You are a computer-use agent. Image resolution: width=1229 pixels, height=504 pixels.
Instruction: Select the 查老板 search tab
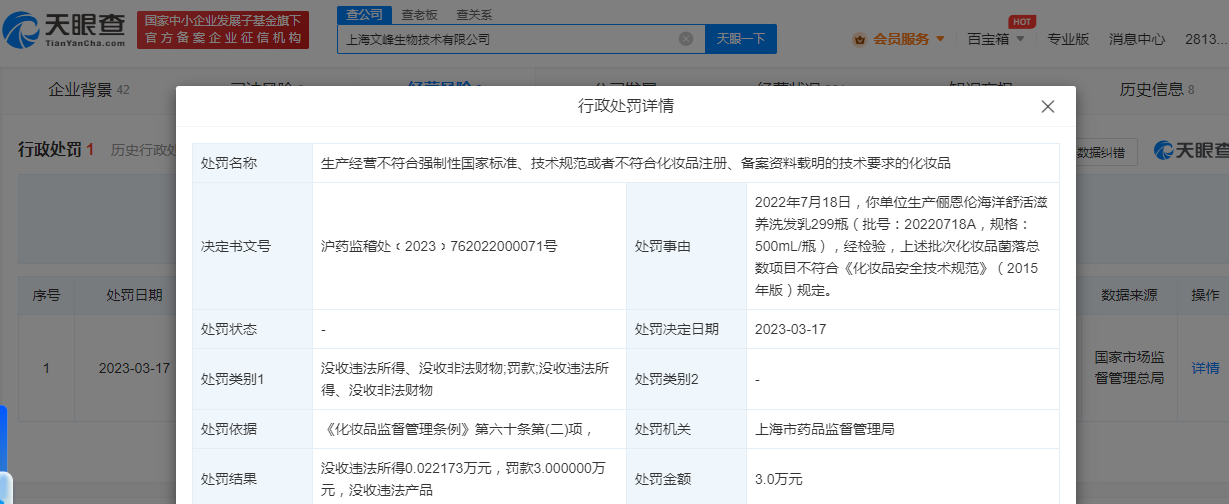coord(418,15)
